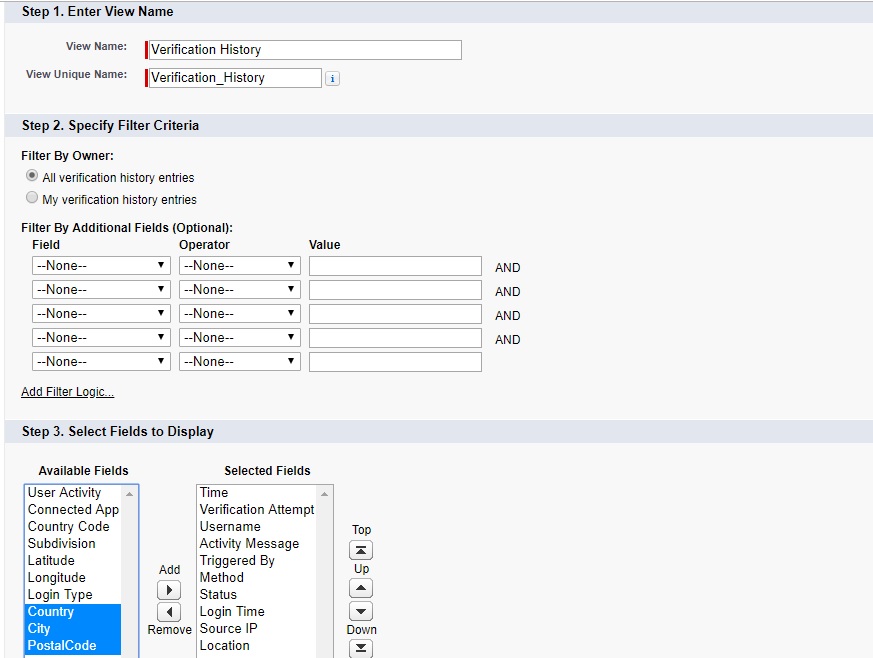Click the Down arrow to reorder selected field
Viewport: 873px width, 658px height.
pyautogui.click(x=360, y=610)
